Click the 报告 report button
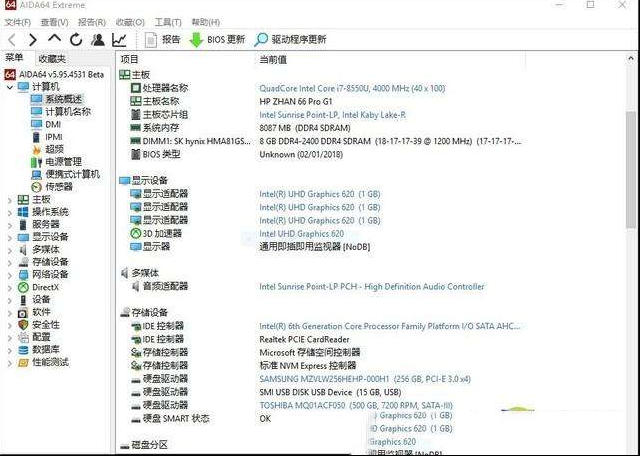Image resolution: width=640 pixels, height=456 pixels. 163,40
